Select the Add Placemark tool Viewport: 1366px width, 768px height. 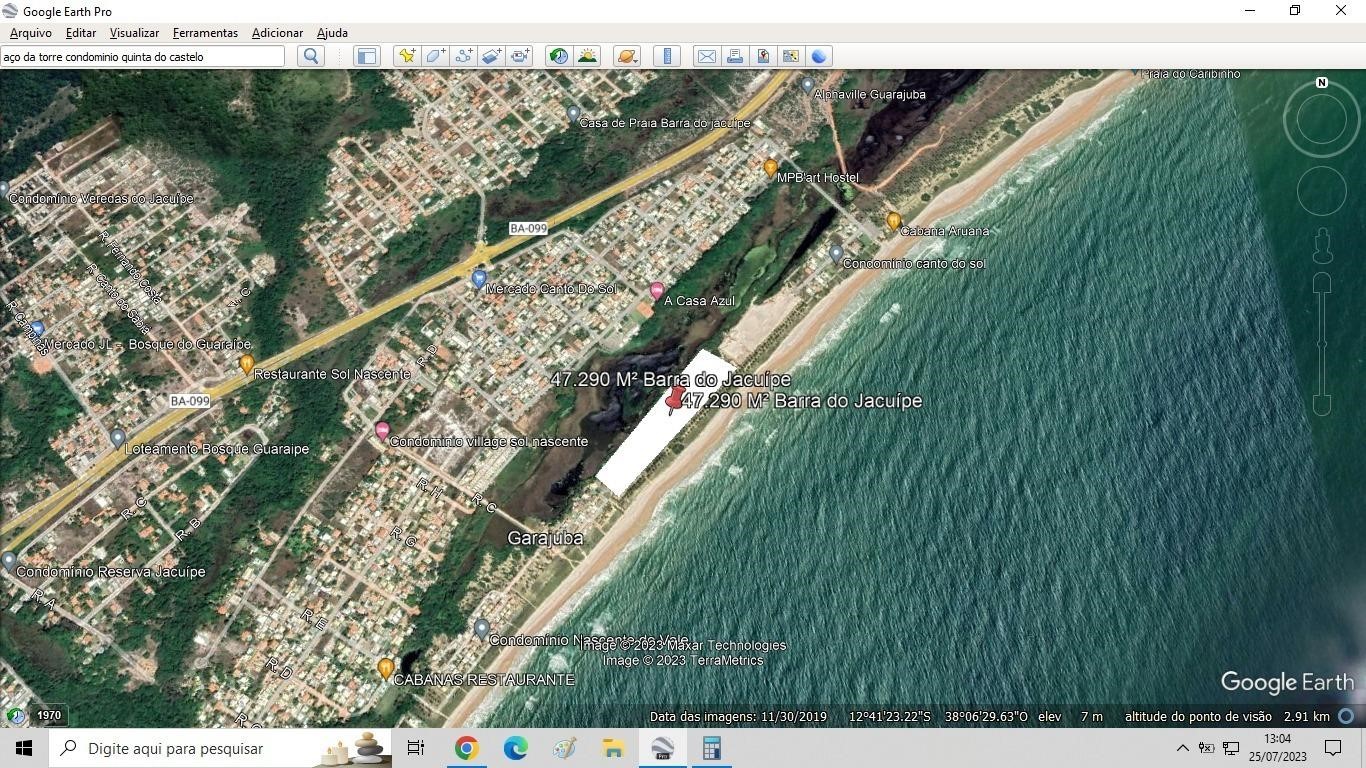click(x=406, y=56)
